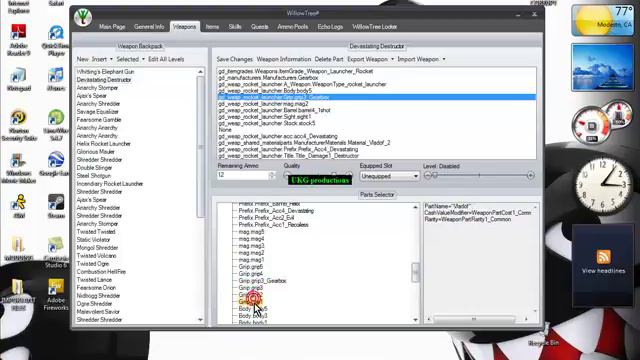Open Windows Movie Maker desktop icon
This screenshot has height=360, width=640.
(19, 168)
